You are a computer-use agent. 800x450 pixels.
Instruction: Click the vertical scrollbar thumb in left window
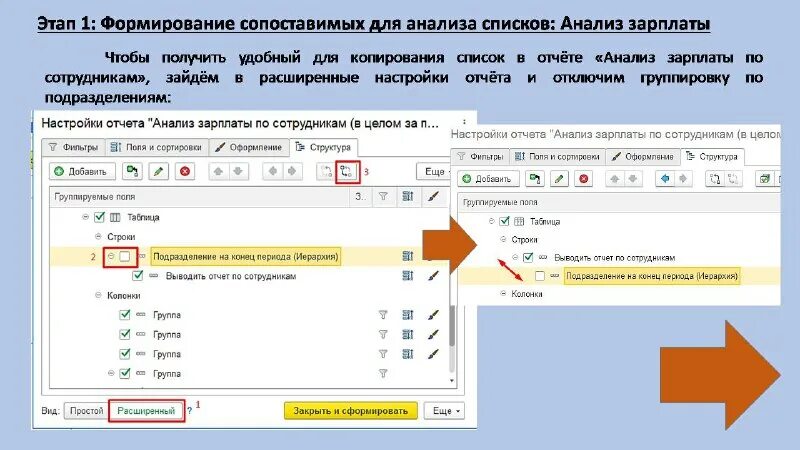pyautogui.click(x=452, y=327)
